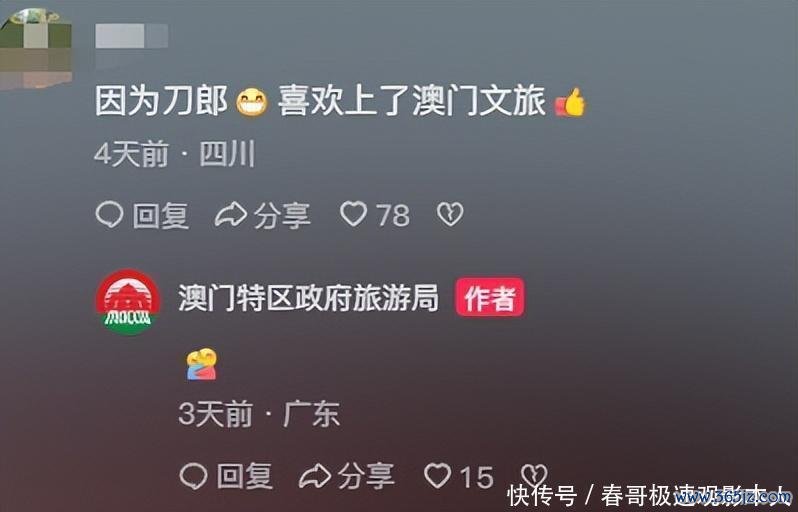Click 分享 text under author's reply

[366, 477]
